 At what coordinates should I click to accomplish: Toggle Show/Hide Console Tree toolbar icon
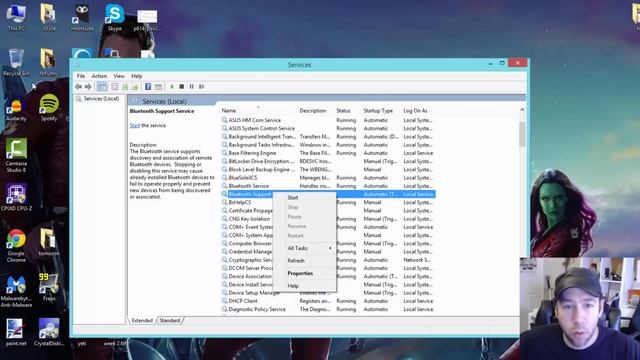click(x=102, y=87)
